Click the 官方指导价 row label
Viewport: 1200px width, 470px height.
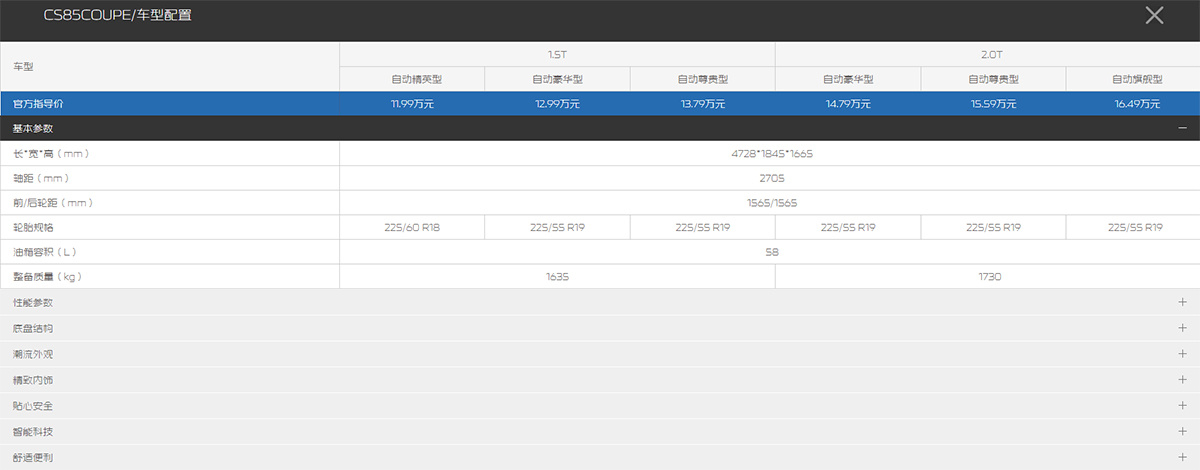37,104
